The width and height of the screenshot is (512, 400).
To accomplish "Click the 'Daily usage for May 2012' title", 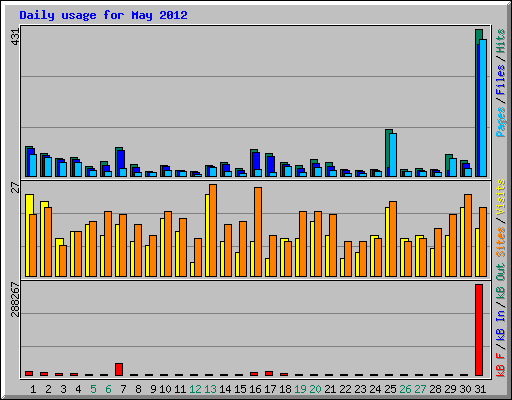I will pyautogui.click(x=103, y=15).
